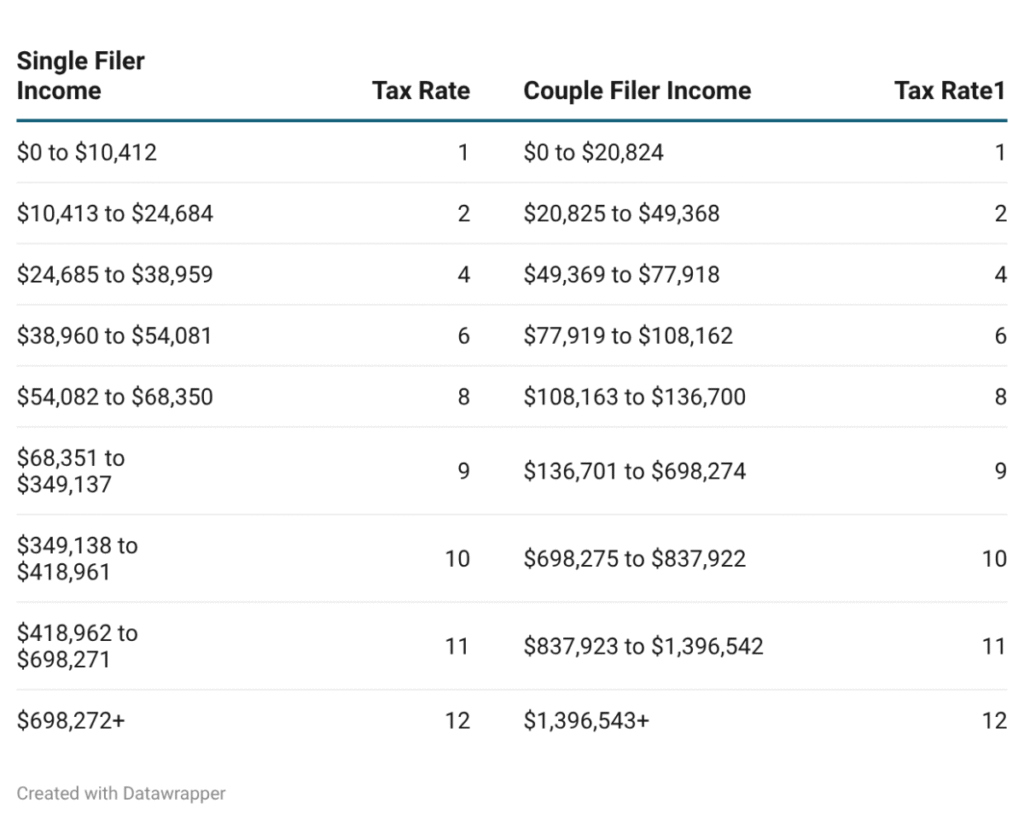Screen dimensions: 1024x821
Task: Select the "$0 to $20,824" couple cell
Action: tap(594, 153)
